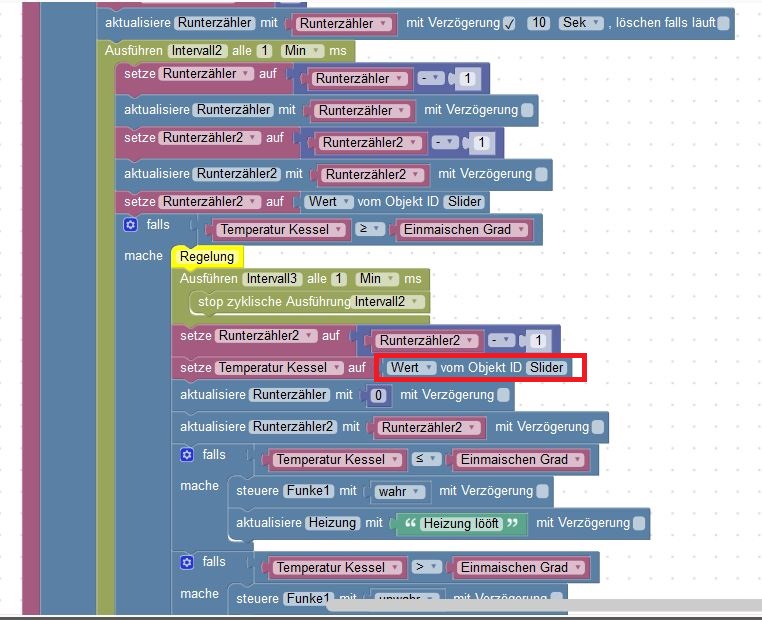
Task: Select "Runterzähler" object ID in the 10 Sek row
Action: 214,23
